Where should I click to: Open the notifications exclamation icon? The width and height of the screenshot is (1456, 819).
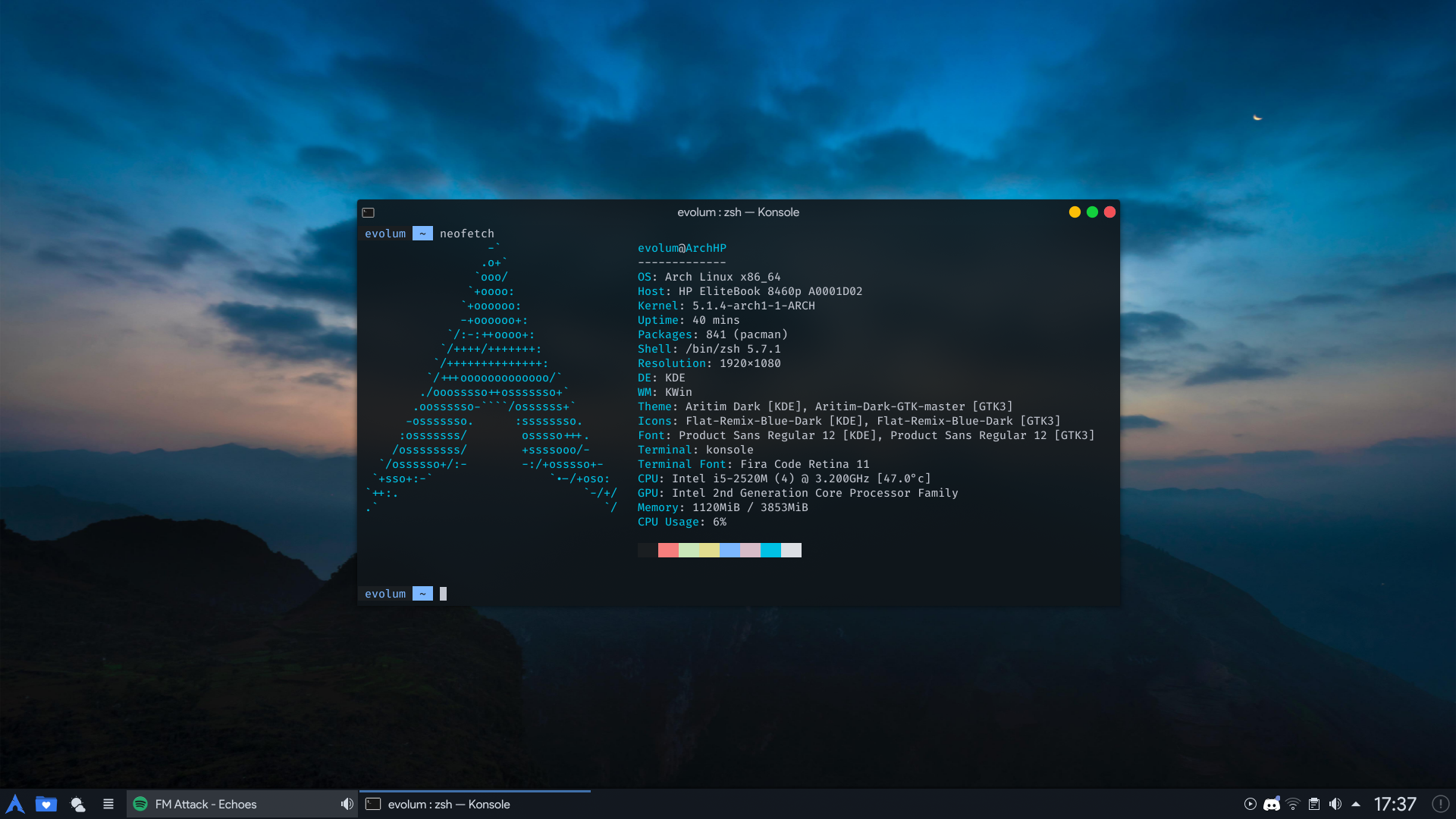1441,804
